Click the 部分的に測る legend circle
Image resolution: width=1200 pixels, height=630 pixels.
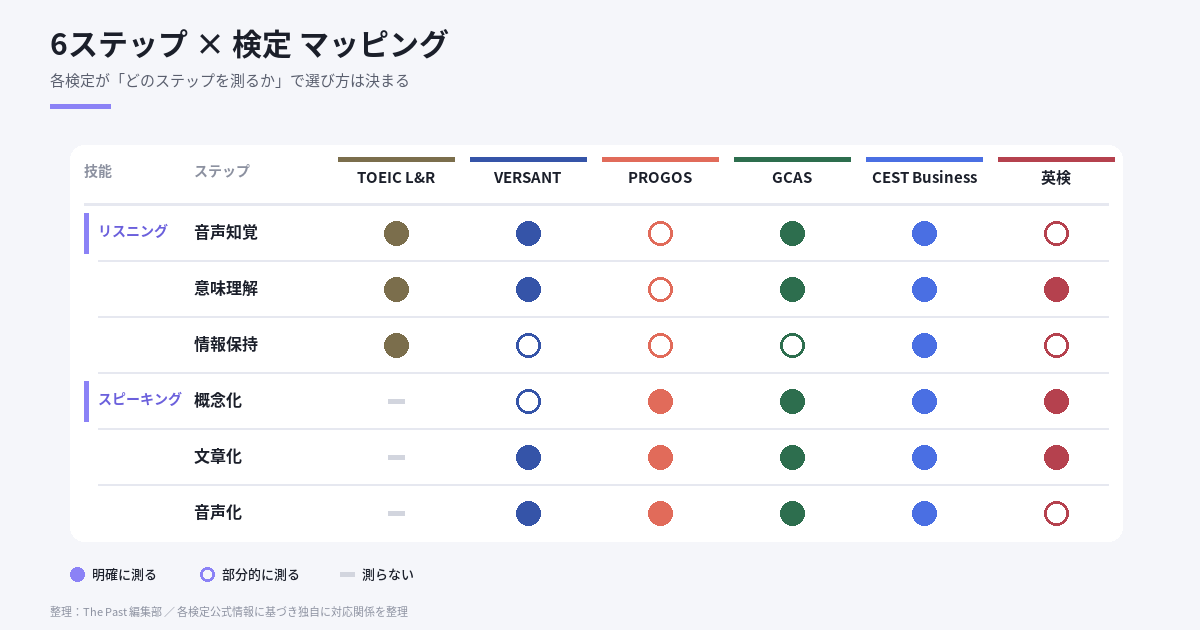(208, 574)
